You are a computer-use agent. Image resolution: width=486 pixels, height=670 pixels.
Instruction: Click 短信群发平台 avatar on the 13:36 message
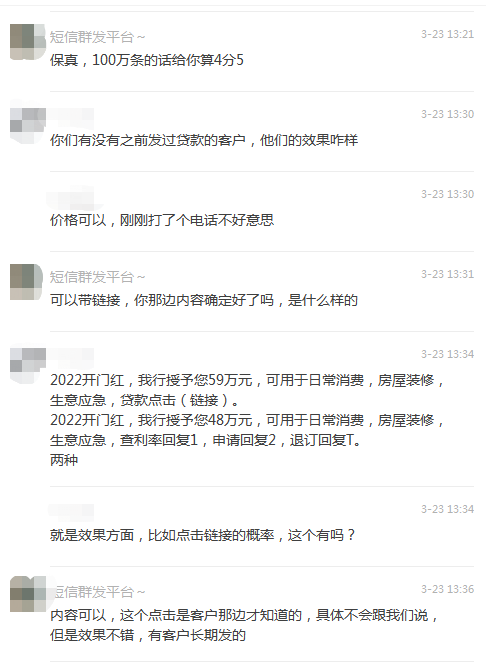click(x=28, y=594)
